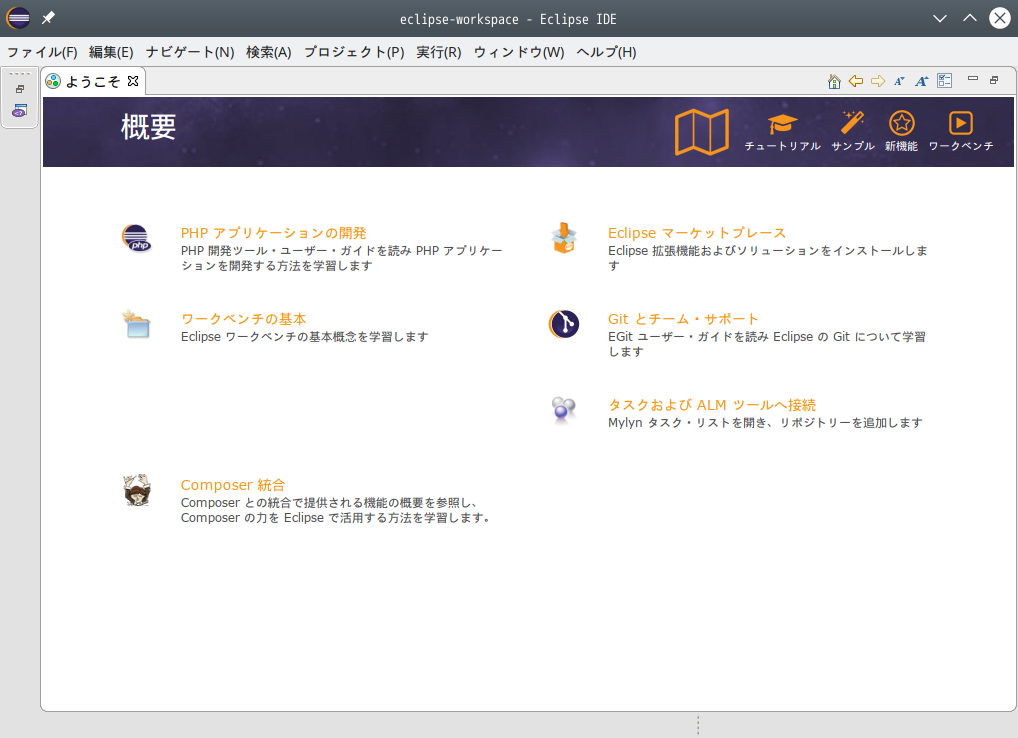Click the Eclipse logo in title bar
Viewport: 1018px width, 738px height.
click(x=18, y=18)
